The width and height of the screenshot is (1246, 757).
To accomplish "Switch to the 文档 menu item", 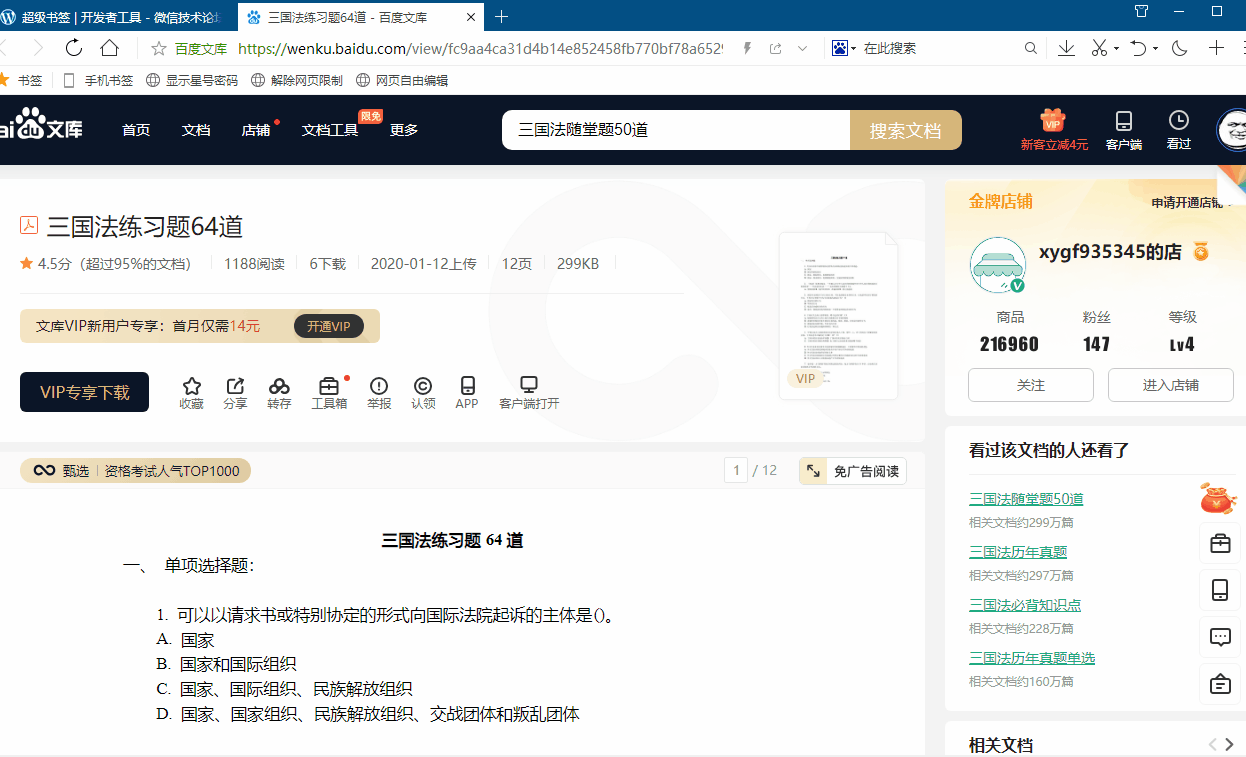I will [196, 129].
